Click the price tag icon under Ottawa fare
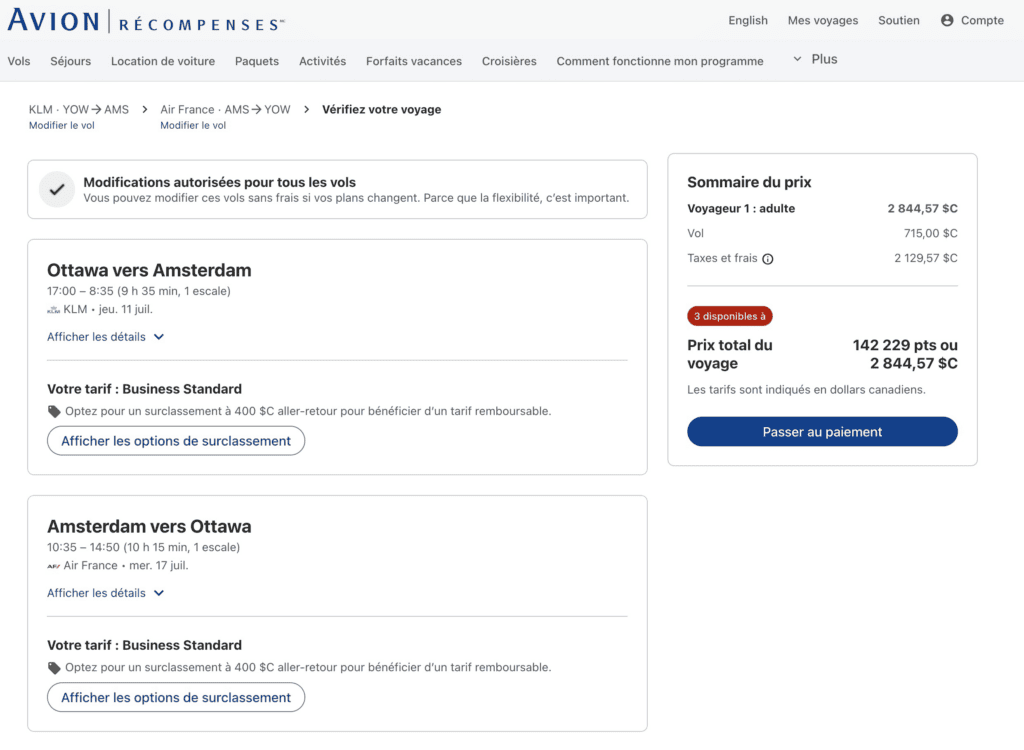 coord(54,411)
